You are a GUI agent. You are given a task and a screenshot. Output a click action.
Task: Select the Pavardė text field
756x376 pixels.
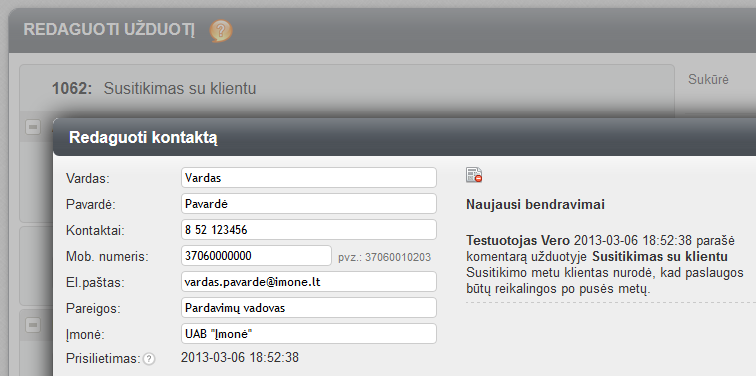pyautogui.click(x=309, y=203)
